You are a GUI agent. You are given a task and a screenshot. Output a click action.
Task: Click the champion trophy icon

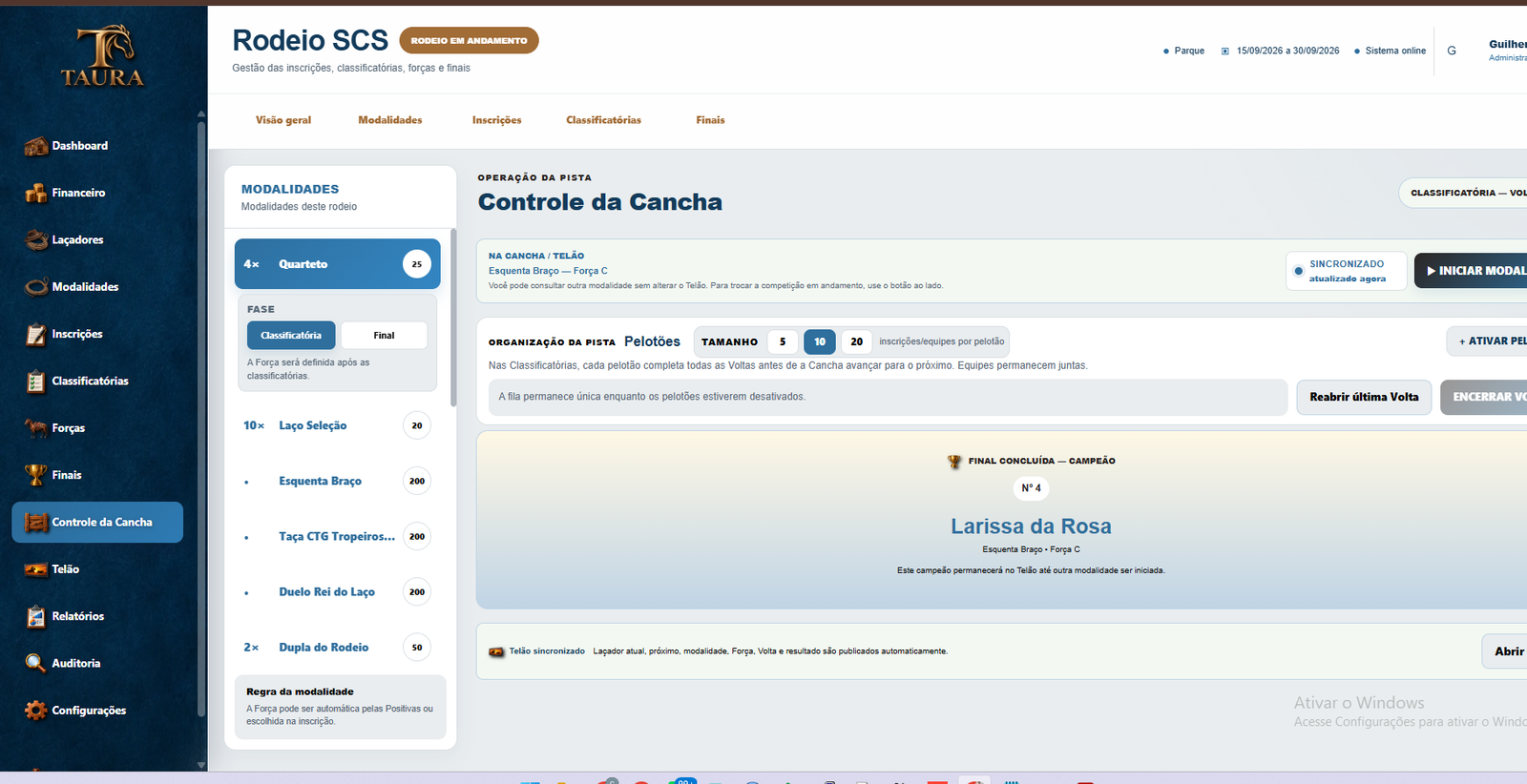click(x=954, y=461)
